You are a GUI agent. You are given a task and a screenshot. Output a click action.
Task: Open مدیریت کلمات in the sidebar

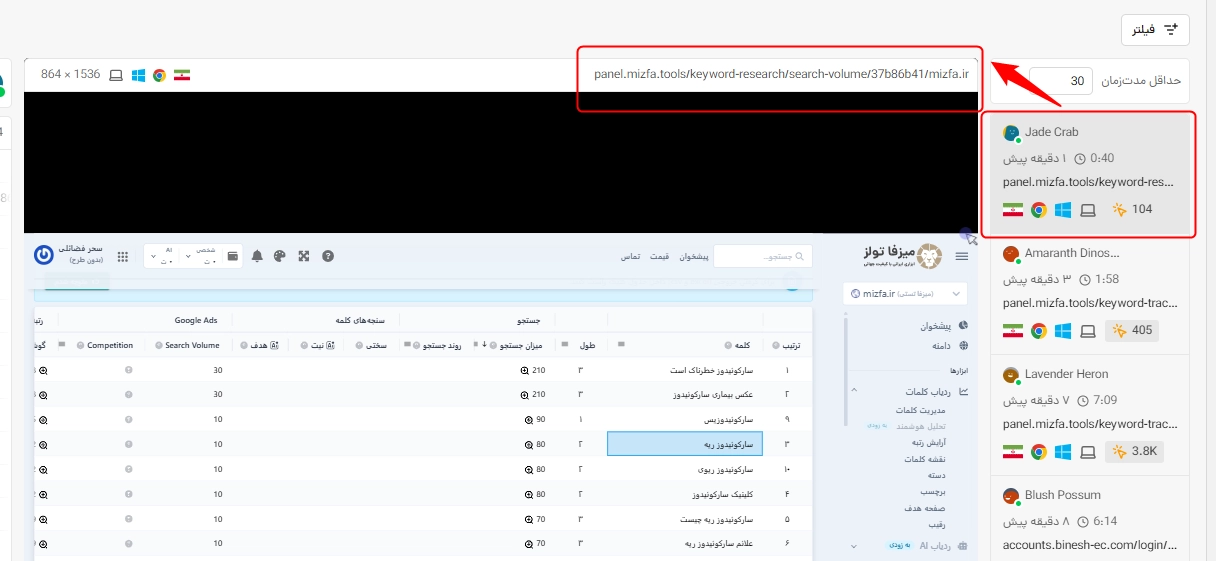click(x=921, y=410)
